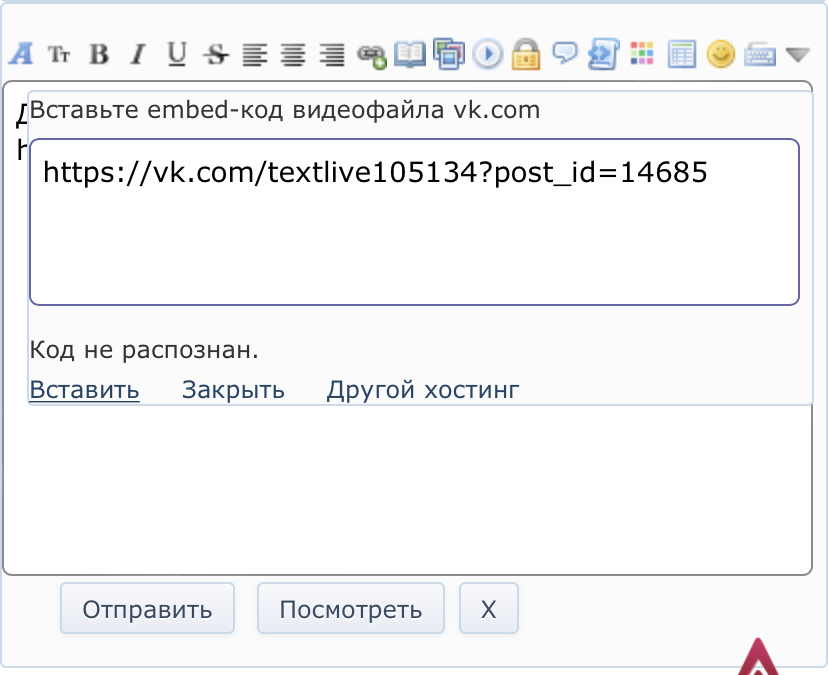
Task: Insert video with the play icon
Action: pos(487,54)
